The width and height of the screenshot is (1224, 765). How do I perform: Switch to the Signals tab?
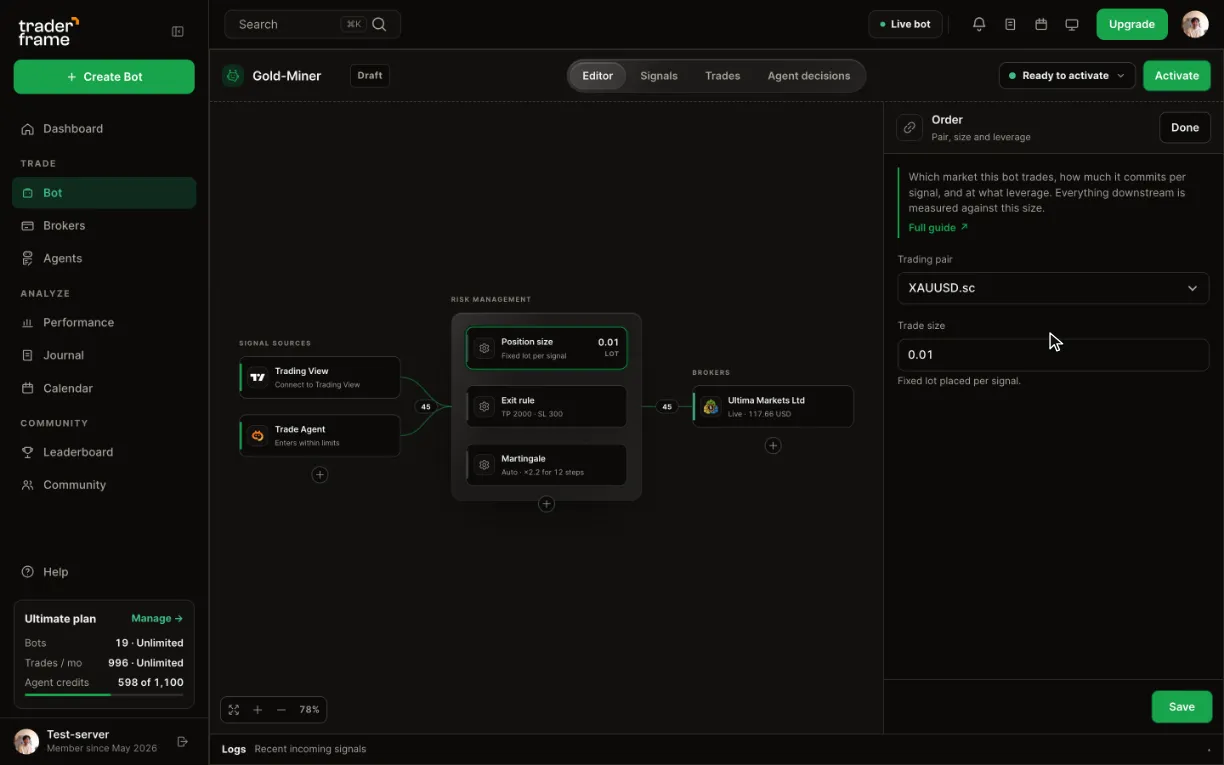click(659, 76)
